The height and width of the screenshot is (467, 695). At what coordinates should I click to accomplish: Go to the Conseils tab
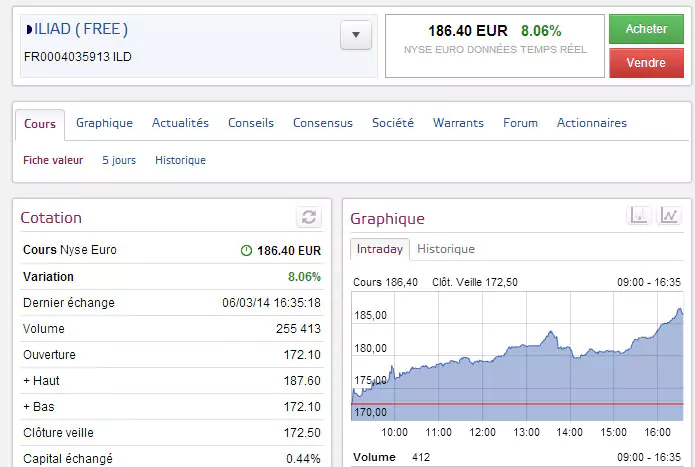[x=251, y=123]
